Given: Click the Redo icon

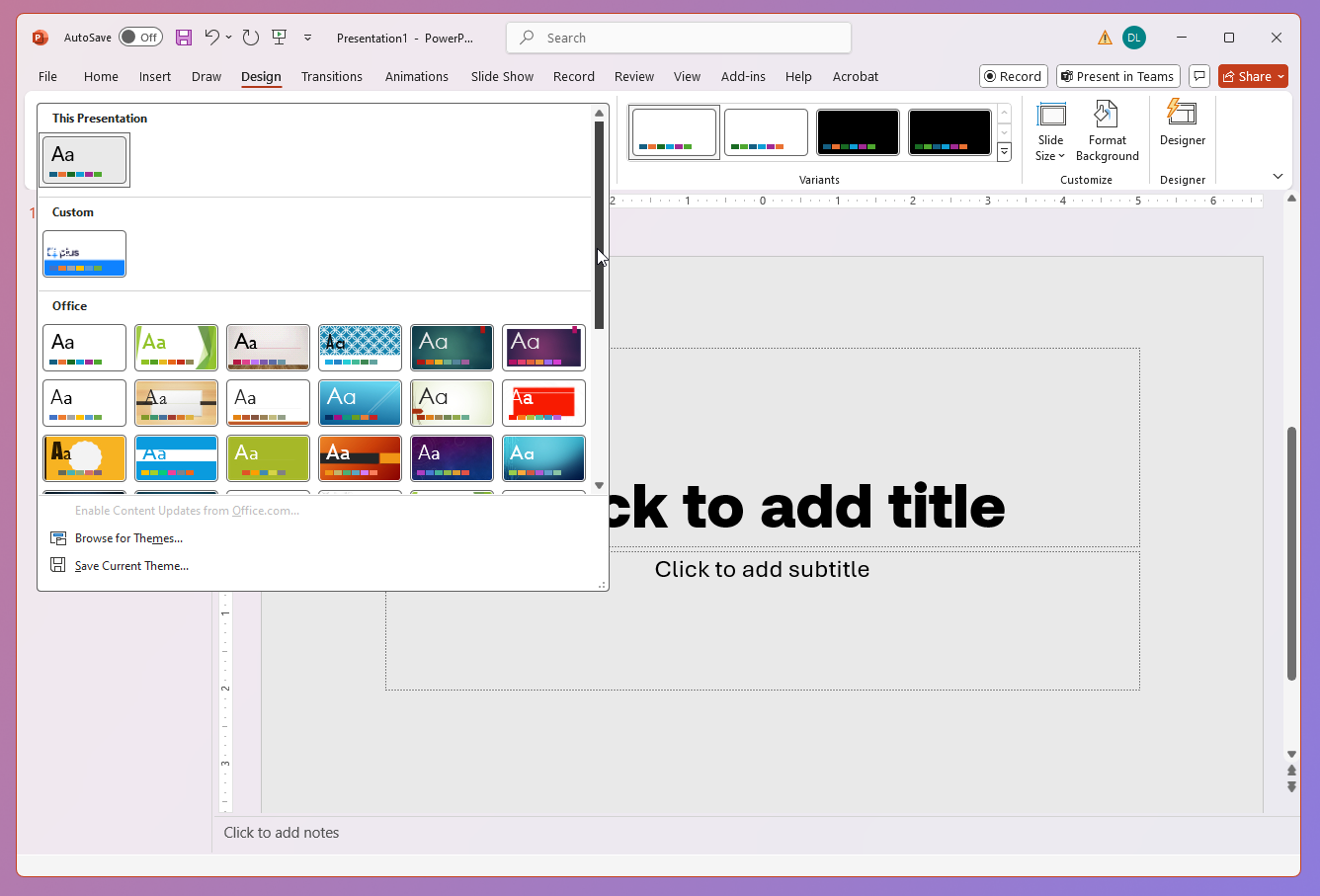Looking at the screenshot, I should (x=251, y=38).
